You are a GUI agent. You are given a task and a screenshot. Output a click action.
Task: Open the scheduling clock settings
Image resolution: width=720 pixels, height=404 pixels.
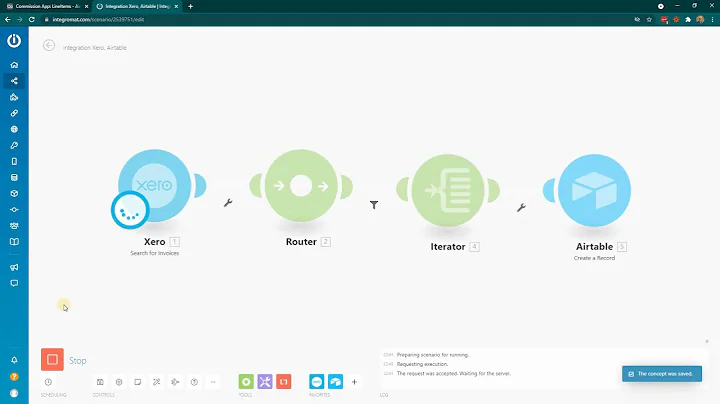point(48,382)
